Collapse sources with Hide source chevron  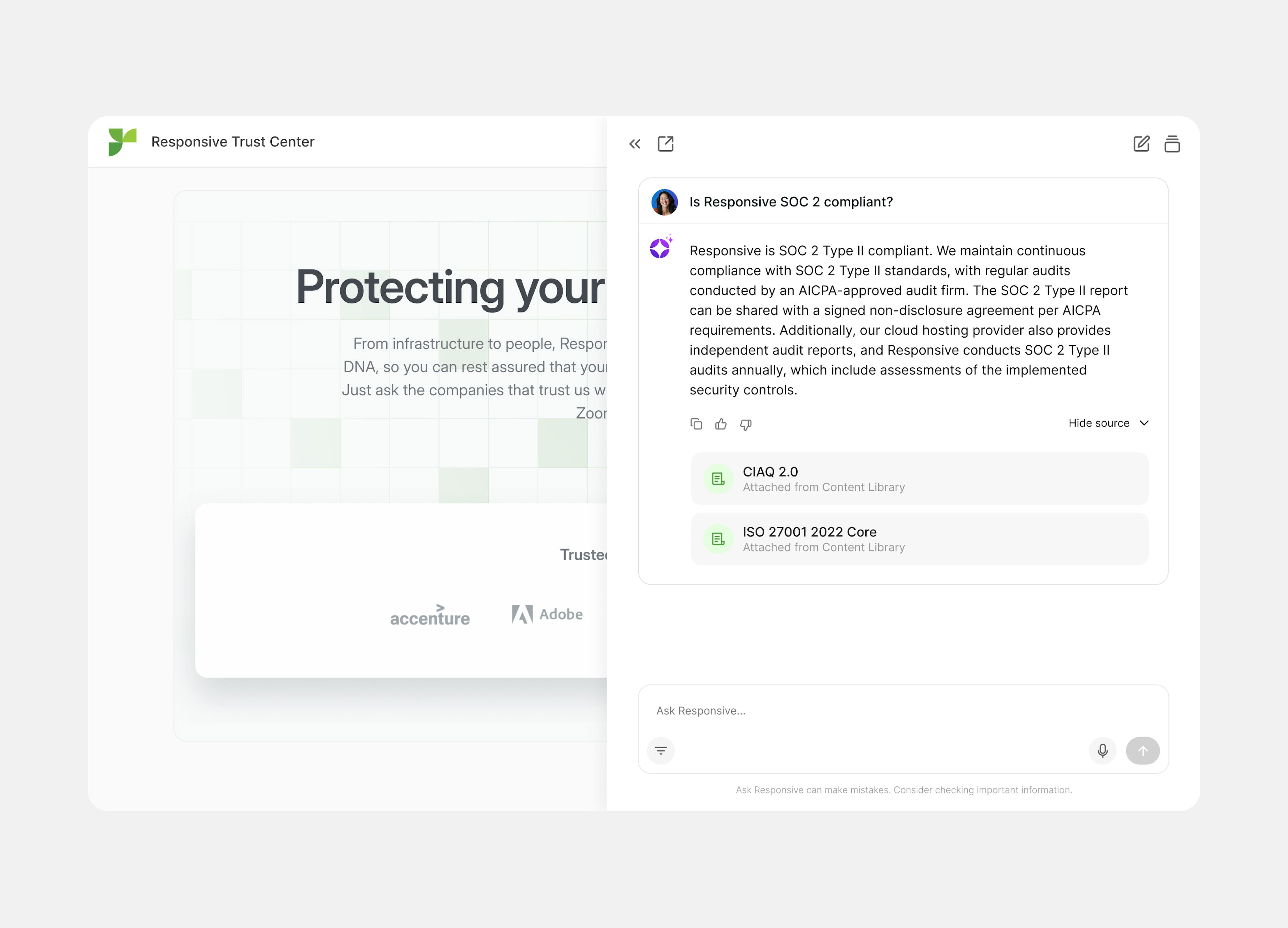click(x=1144, y=423)
